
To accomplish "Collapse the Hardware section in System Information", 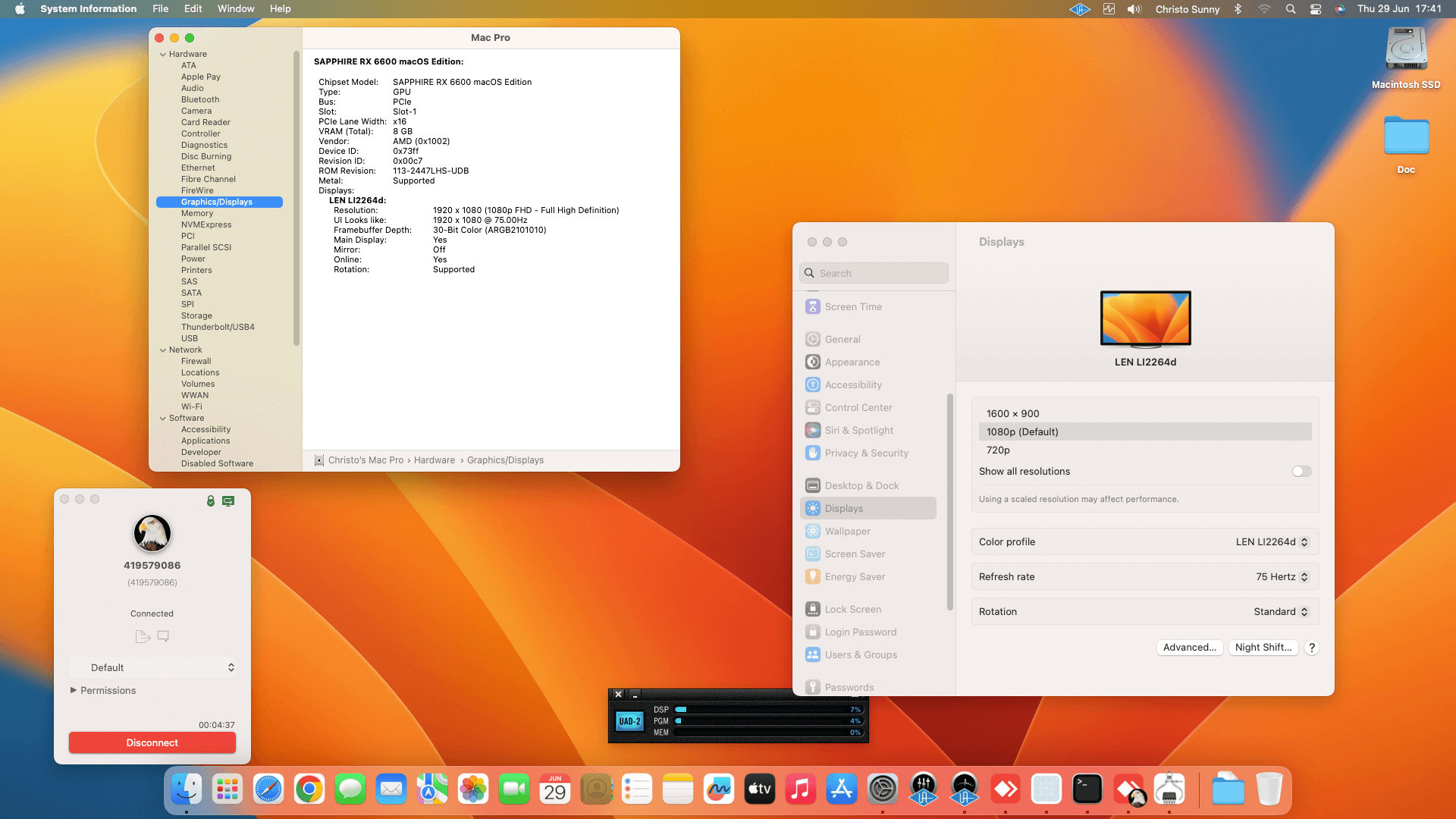I will click(163, 54).
